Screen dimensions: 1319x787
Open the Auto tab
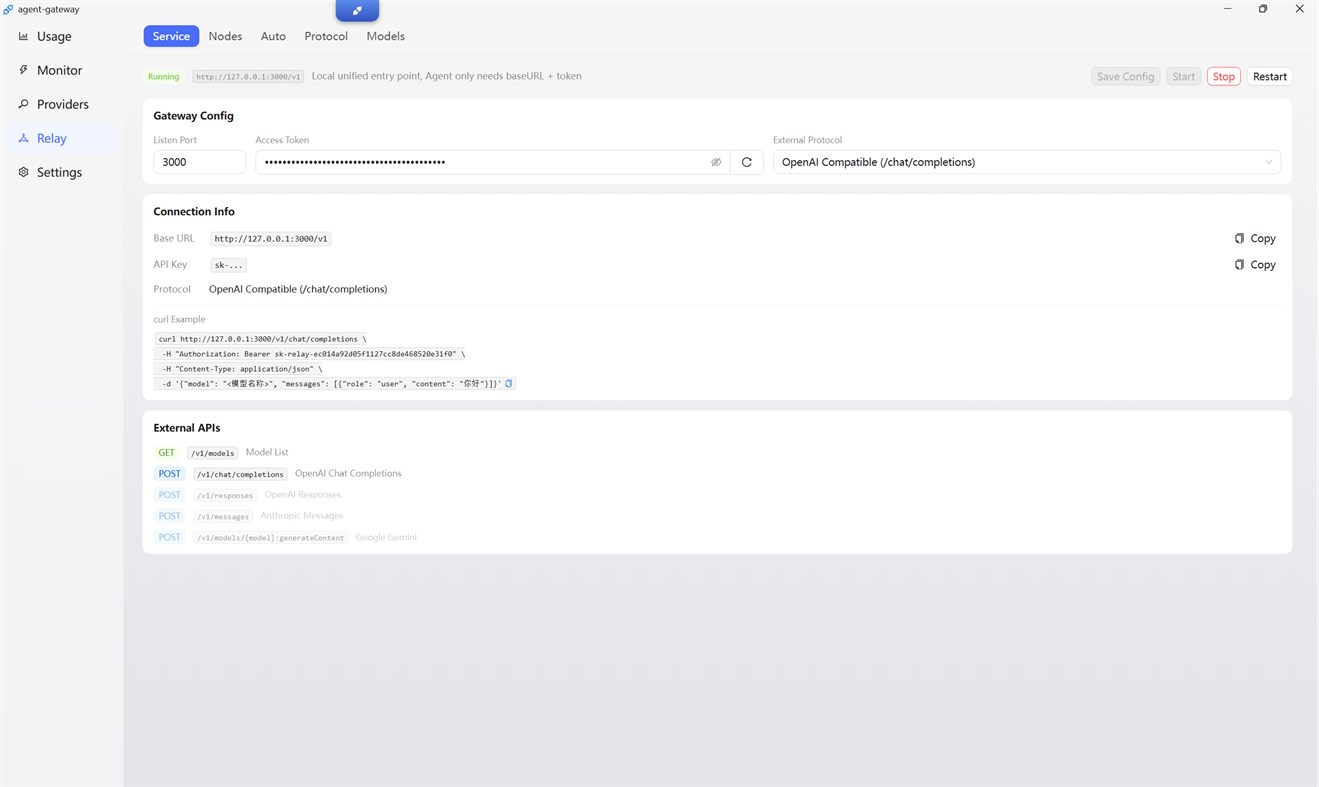[273, 36]
